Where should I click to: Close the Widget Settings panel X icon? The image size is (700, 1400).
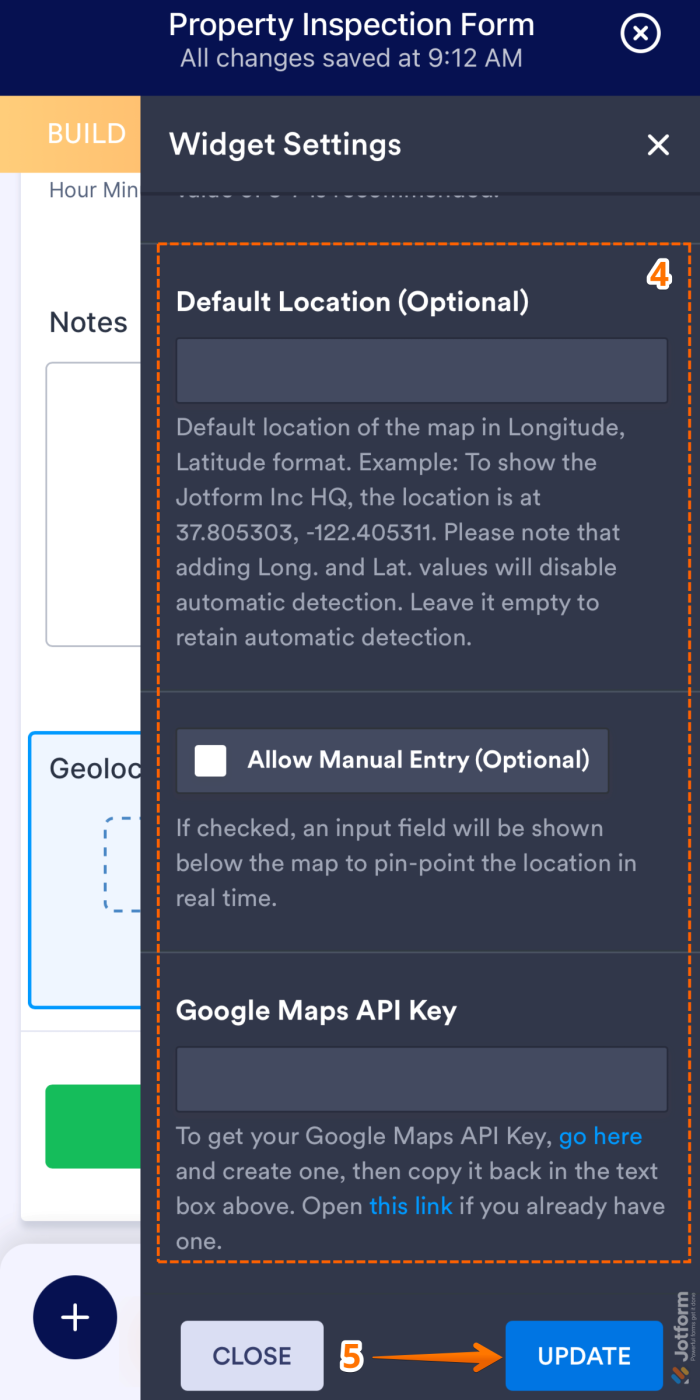[x=658, y=145]
